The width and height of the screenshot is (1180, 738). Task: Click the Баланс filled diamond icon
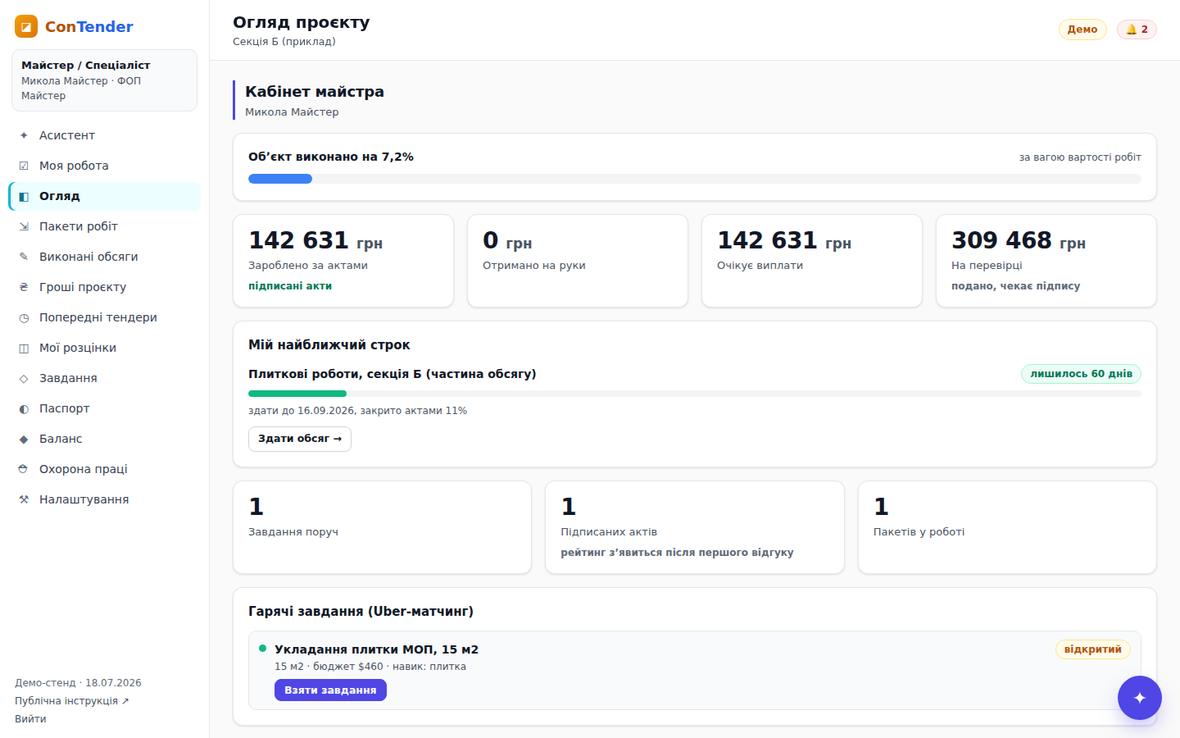(24, 439)
